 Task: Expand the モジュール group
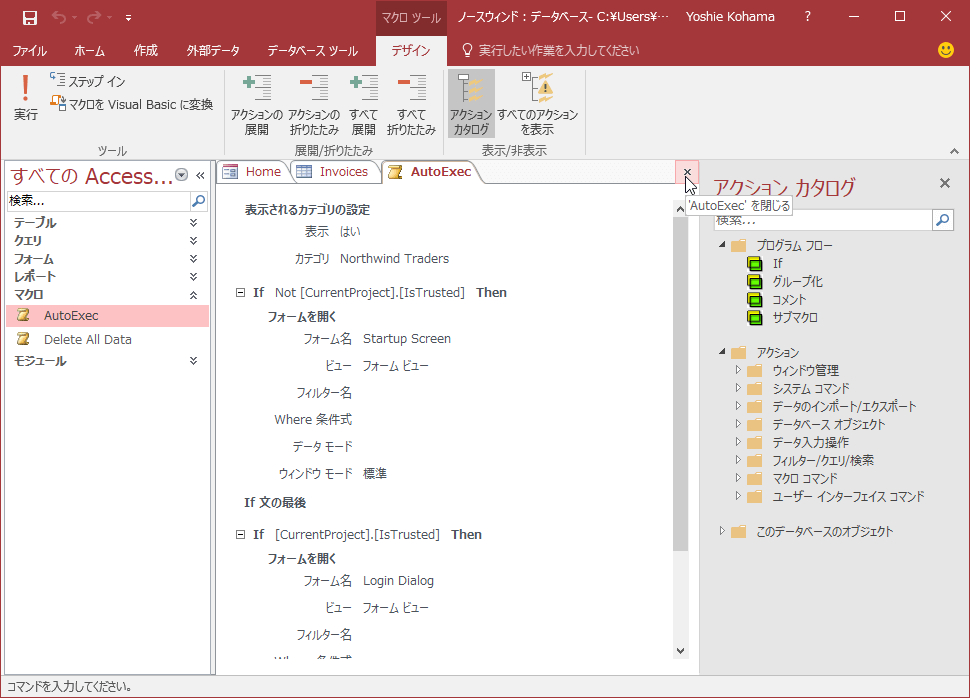194,361
